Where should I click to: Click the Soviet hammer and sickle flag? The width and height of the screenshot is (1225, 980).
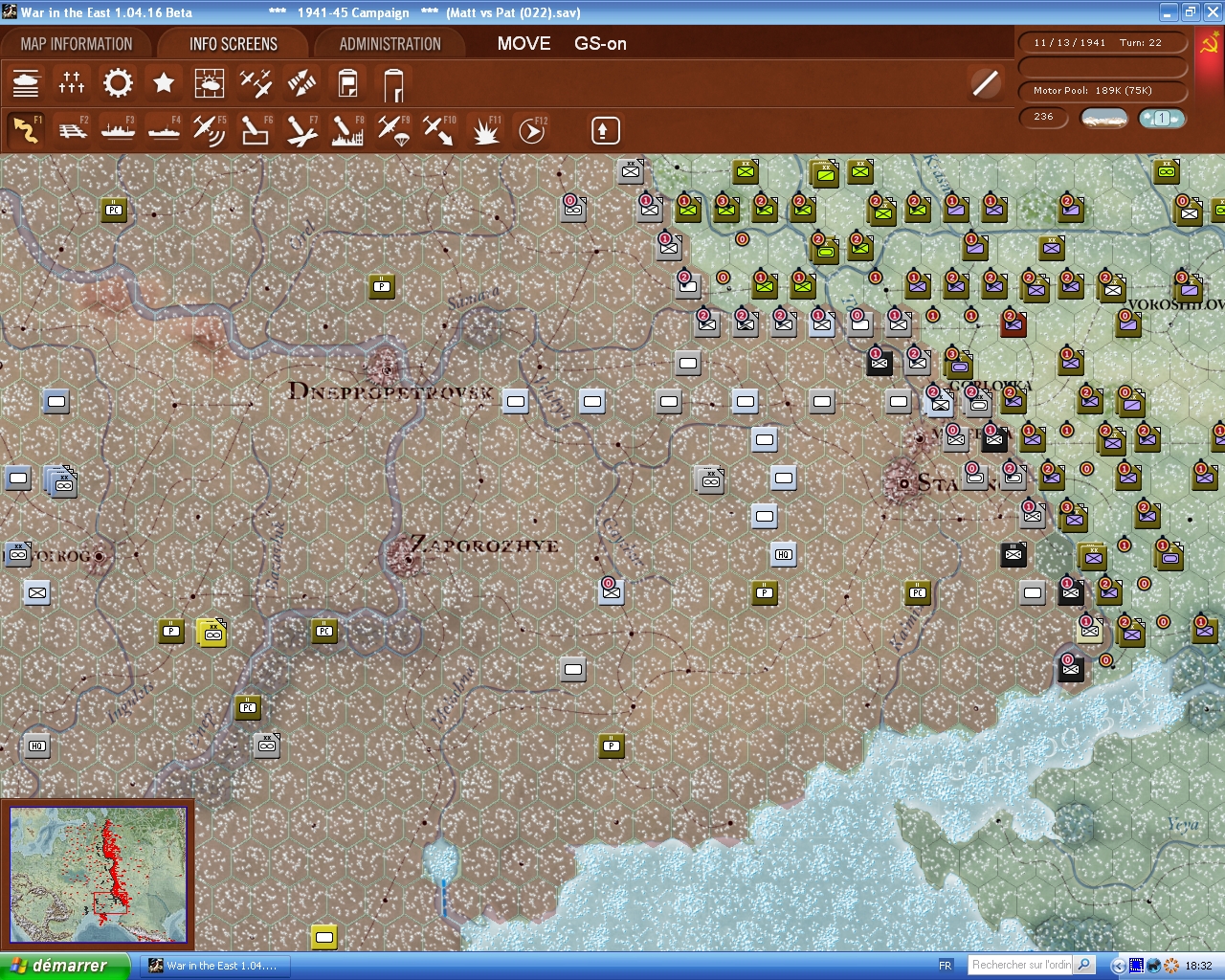point(1210,44)
